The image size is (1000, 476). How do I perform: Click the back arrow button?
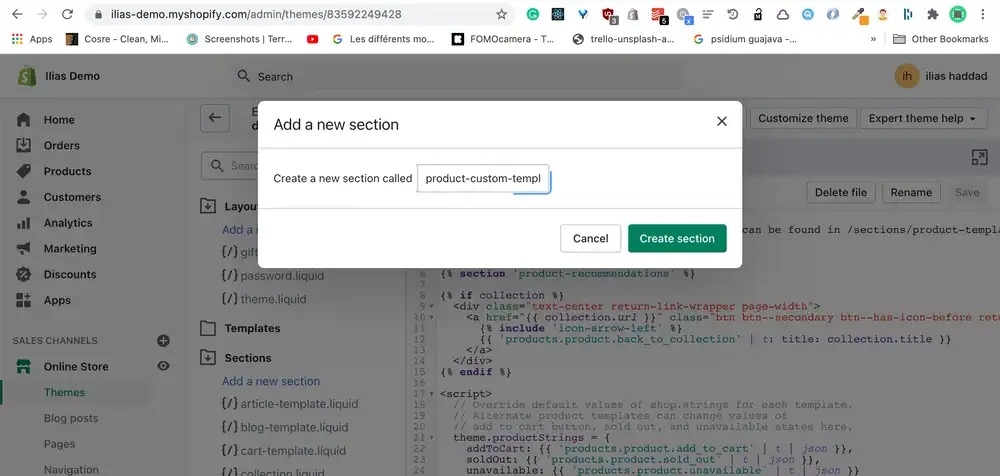(x=214, y=118)
